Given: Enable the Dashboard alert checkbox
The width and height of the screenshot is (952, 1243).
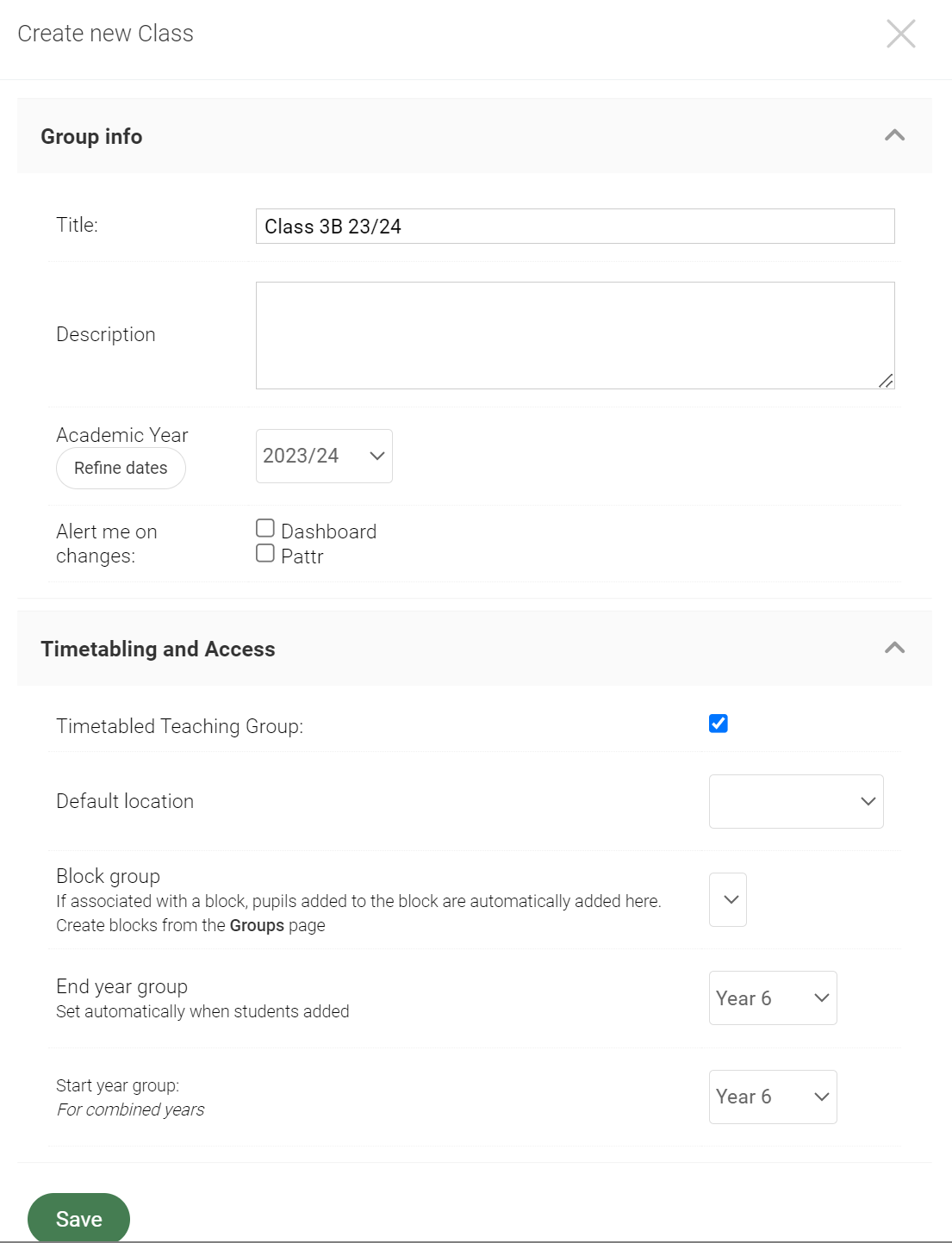Looking at the screenshot, I should (264, 527).
